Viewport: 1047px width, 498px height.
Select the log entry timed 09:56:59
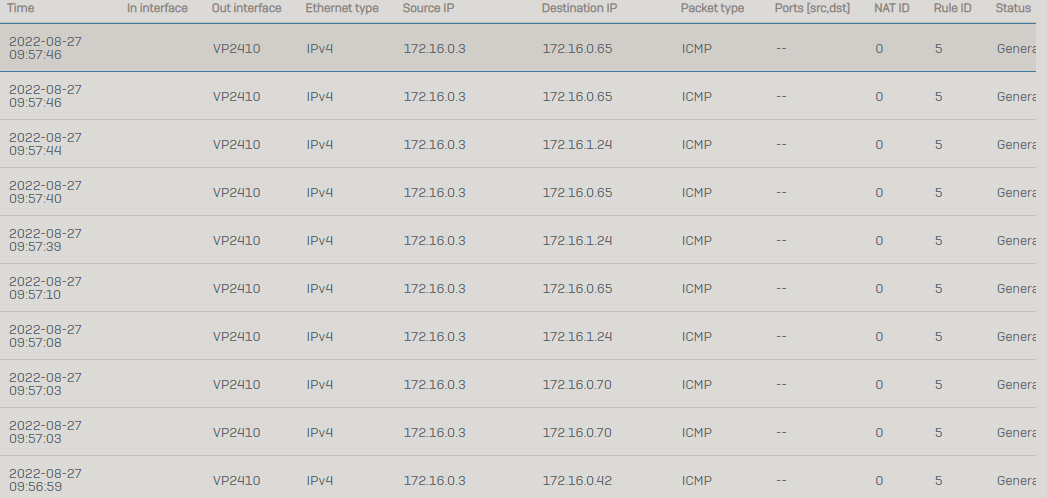(517, 478)
